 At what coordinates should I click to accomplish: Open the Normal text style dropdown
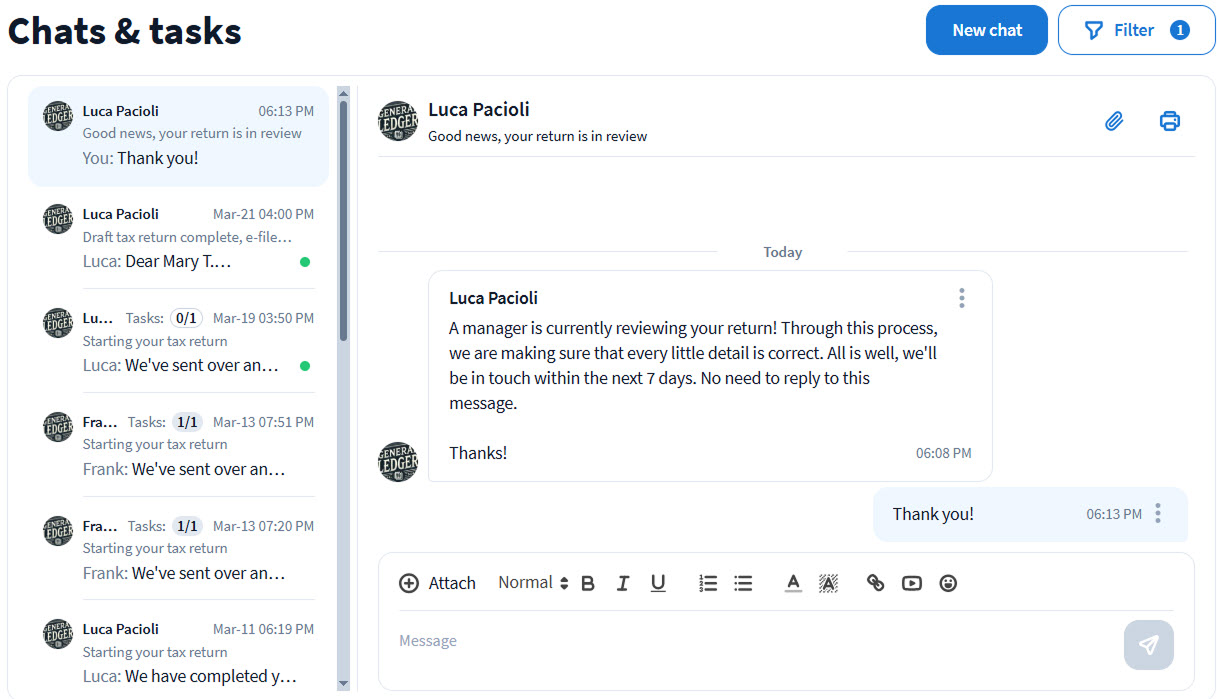[x=532, y=583]
